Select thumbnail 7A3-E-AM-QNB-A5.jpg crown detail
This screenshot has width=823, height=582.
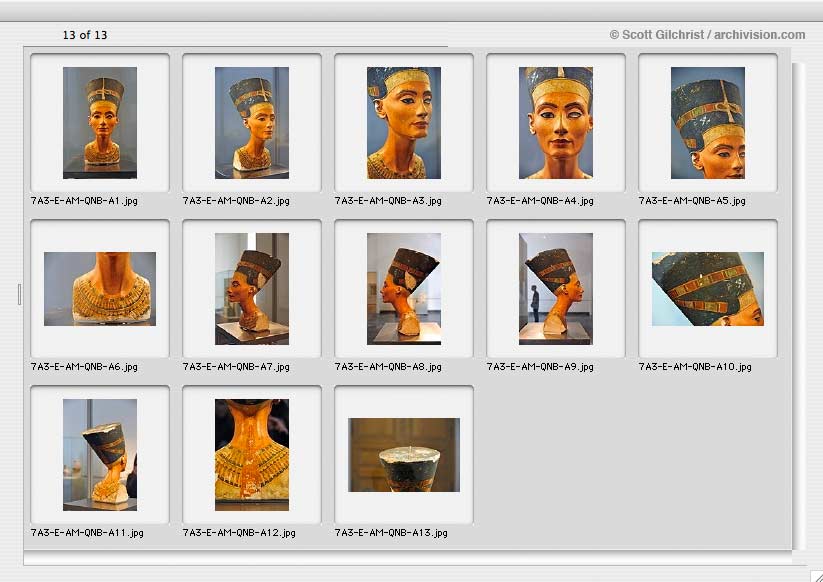point(708,123)
